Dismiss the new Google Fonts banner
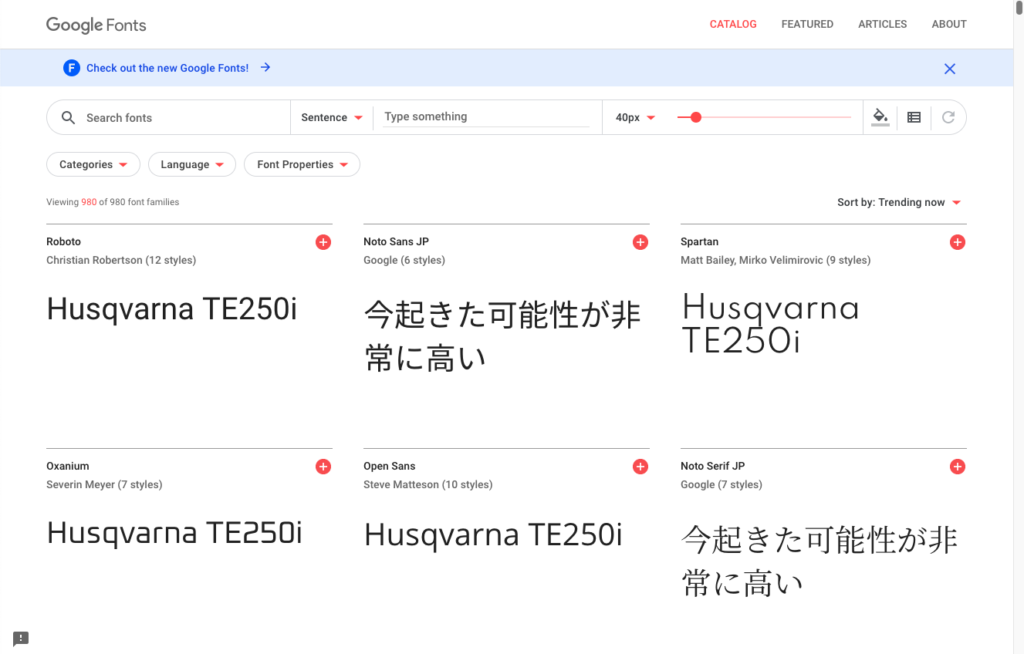 pyautogui.click(x=950, y=69)
